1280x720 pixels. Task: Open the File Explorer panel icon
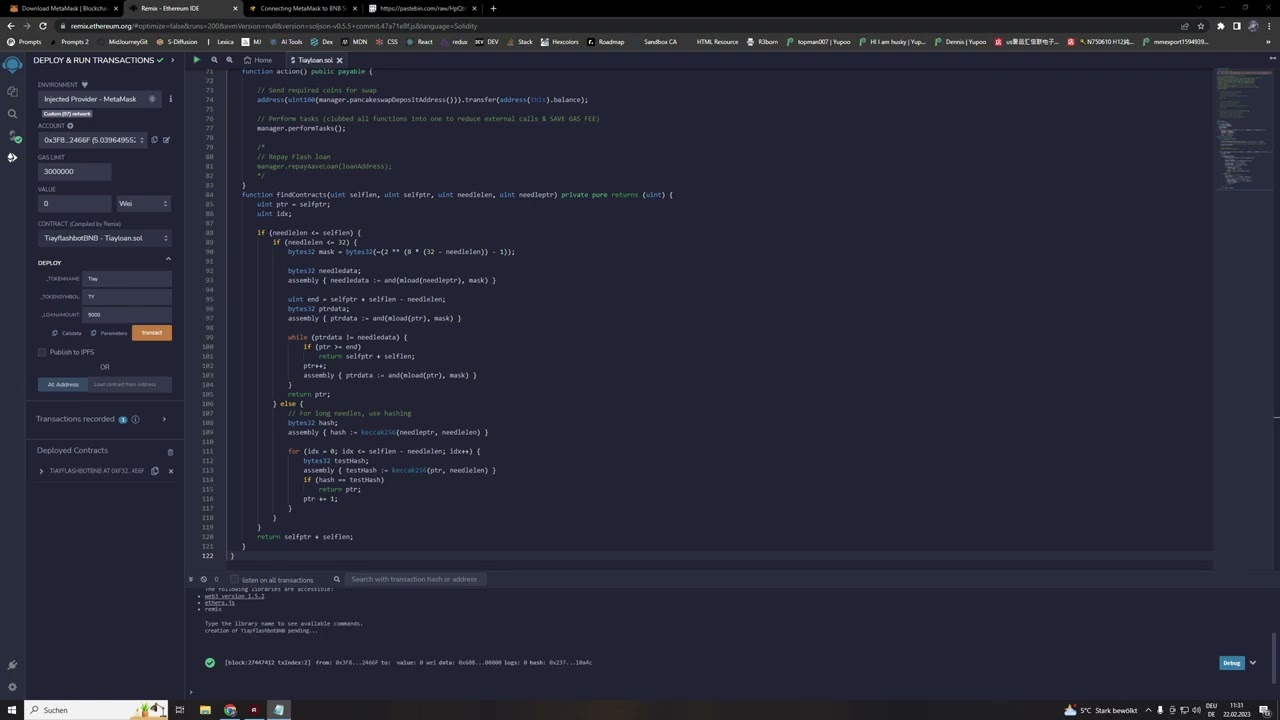pos(12,91)
